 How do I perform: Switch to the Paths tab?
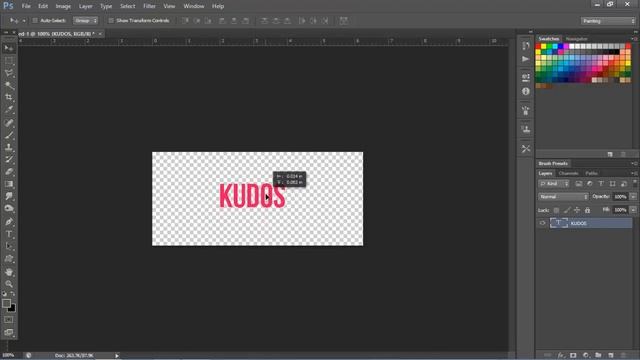click(591, 173)
